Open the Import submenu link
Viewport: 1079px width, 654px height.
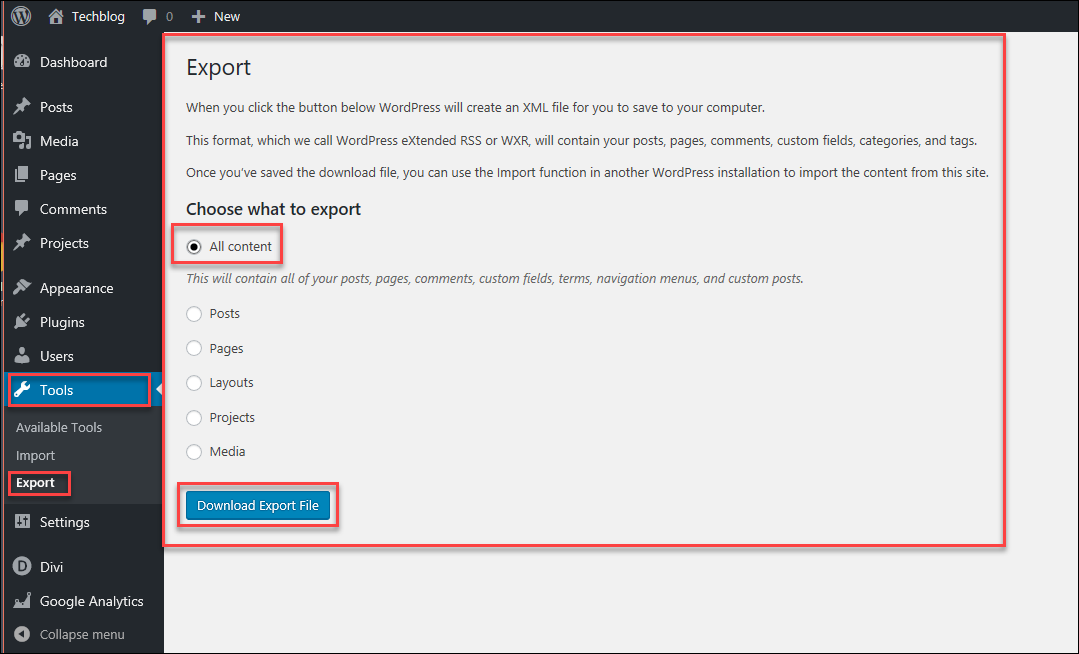tap(35, 456)
